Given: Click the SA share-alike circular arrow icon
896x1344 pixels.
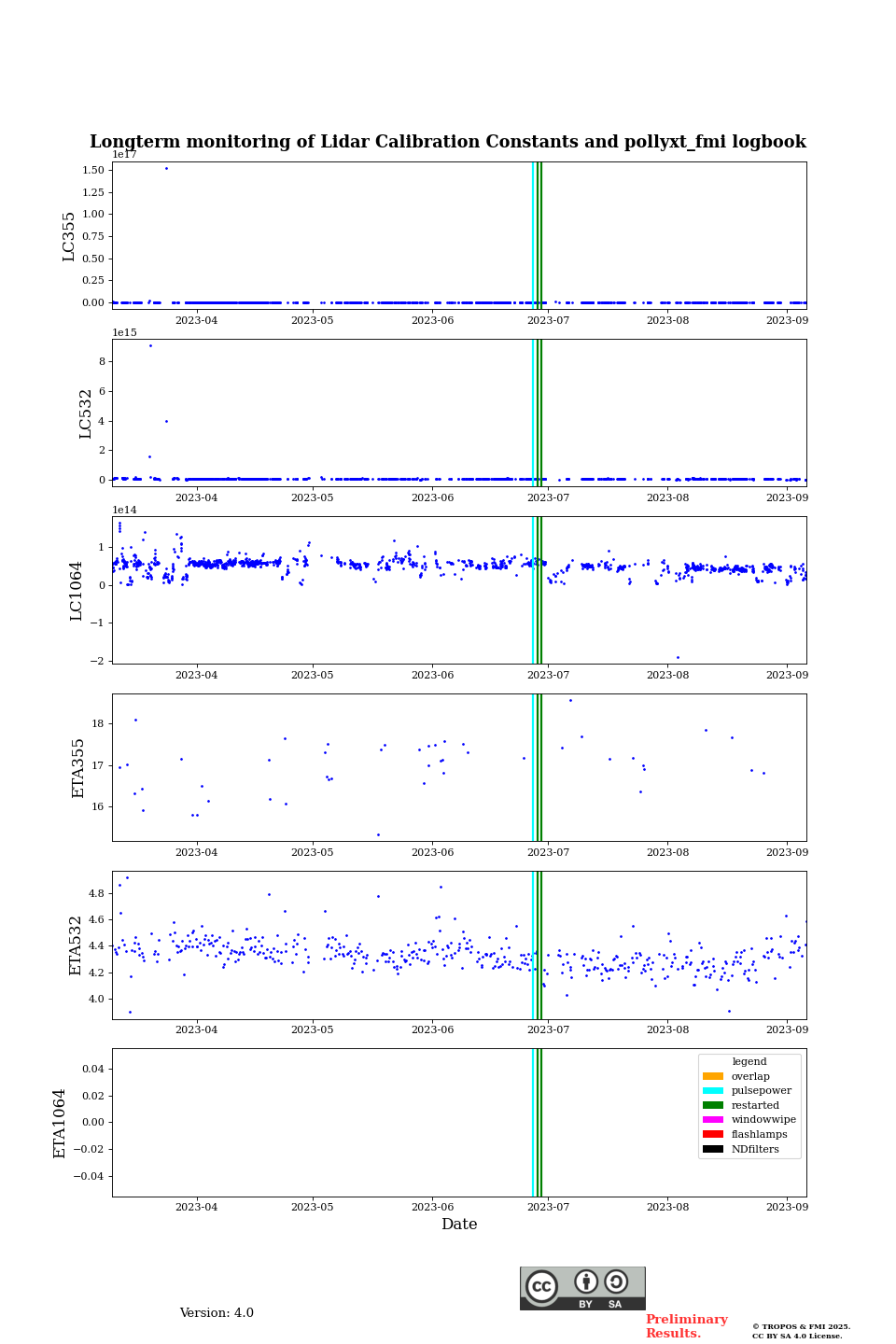Looking at the screenshot, I should tap(616, 1282).
